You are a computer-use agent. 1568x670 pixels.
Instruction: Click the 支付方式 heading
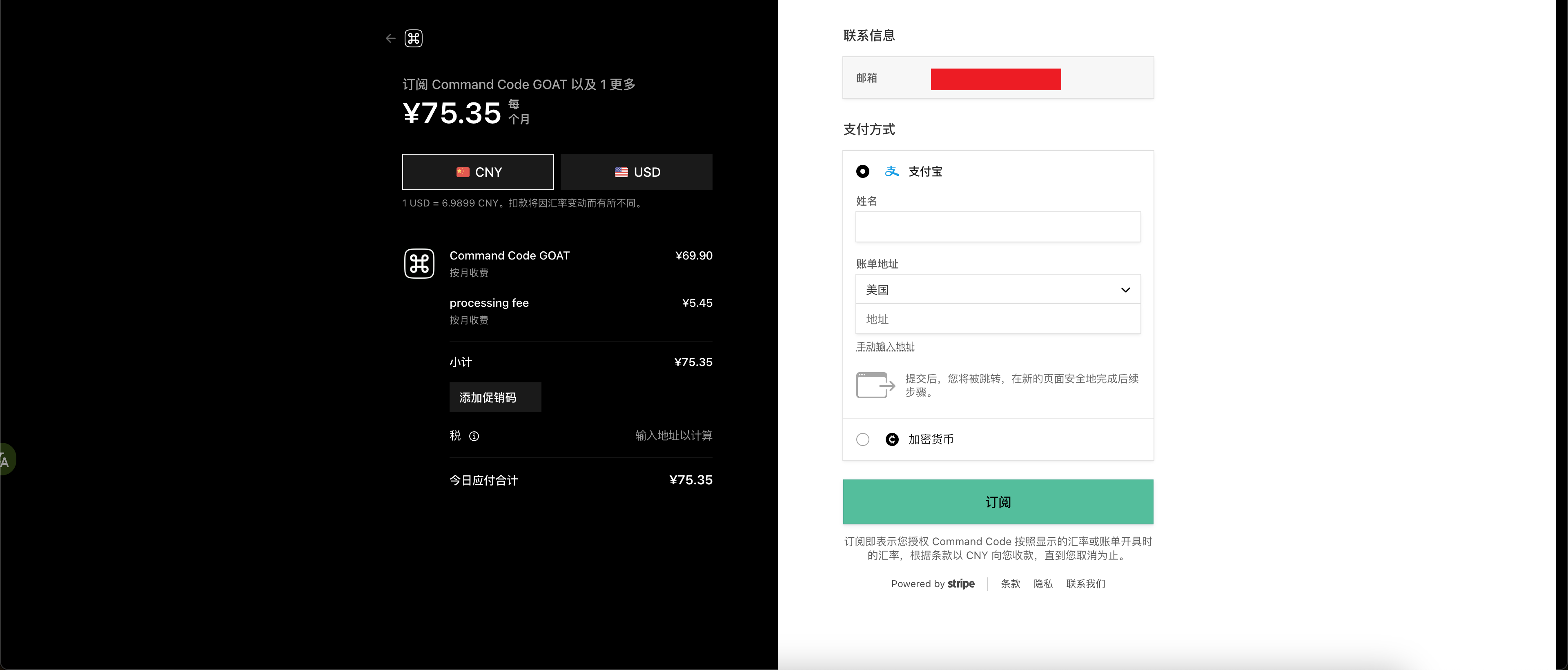point(869,129)
